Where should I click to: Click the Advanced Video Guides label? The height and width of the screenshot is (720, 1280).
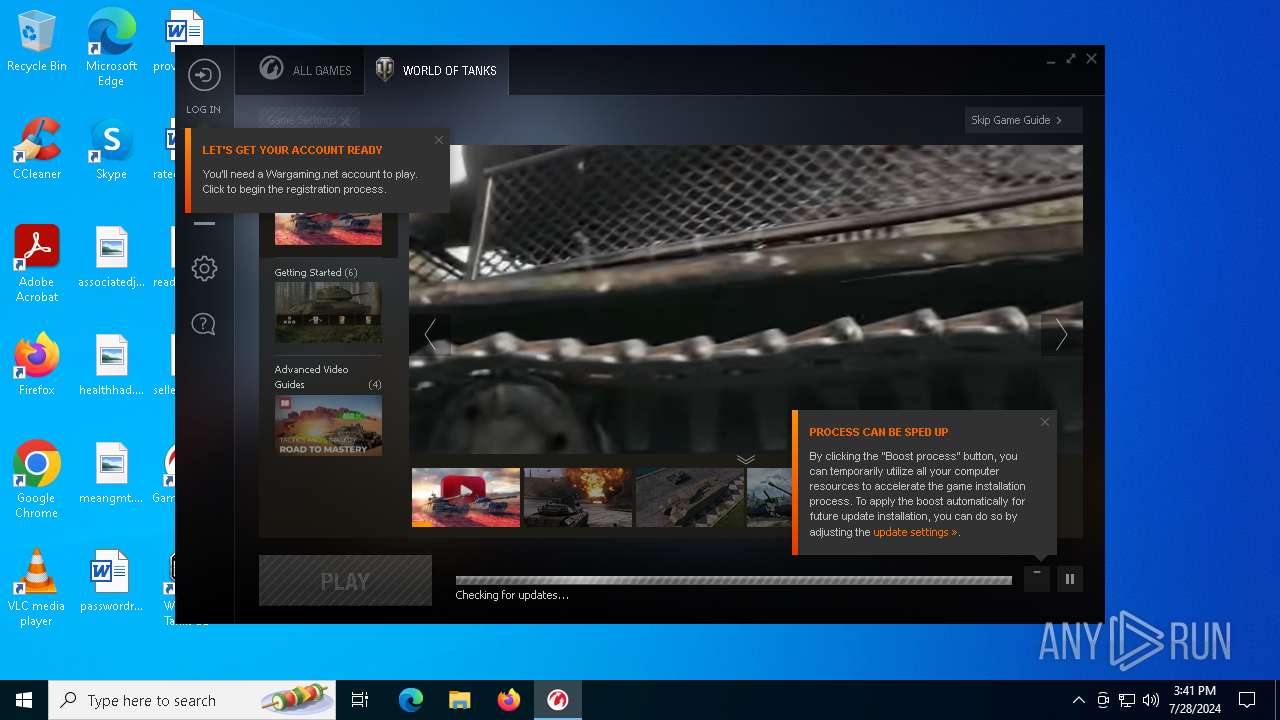pos(312,376)
